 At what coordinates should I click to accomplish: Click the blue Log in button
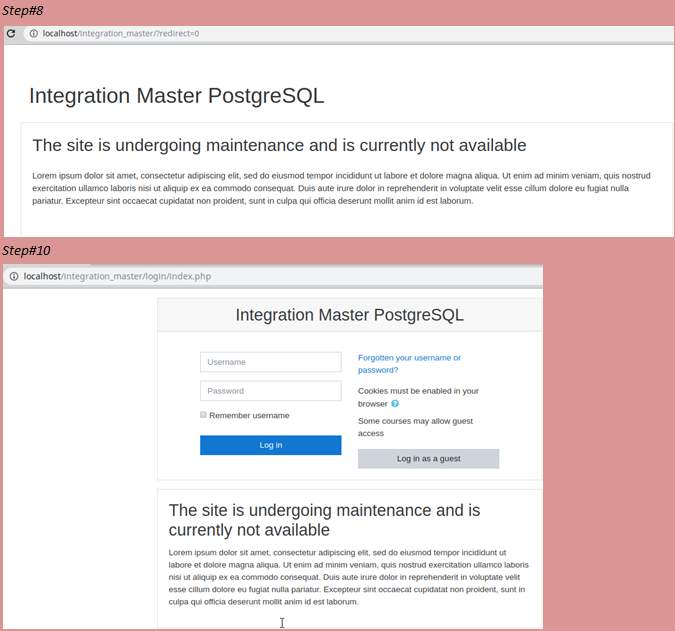coord(271,445)
